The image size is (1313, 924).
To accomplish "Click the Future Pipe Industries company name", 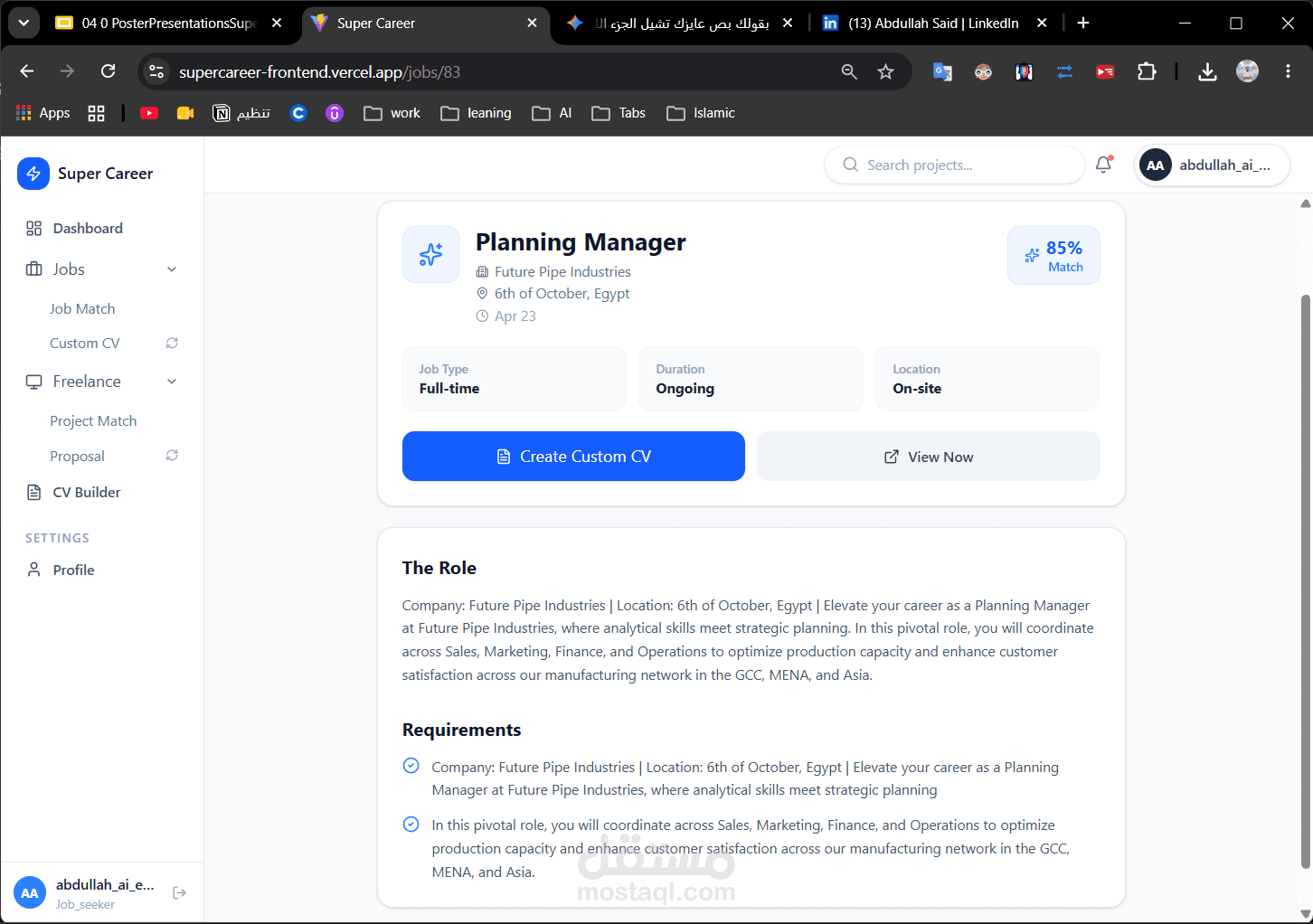I will click(562, 272).
